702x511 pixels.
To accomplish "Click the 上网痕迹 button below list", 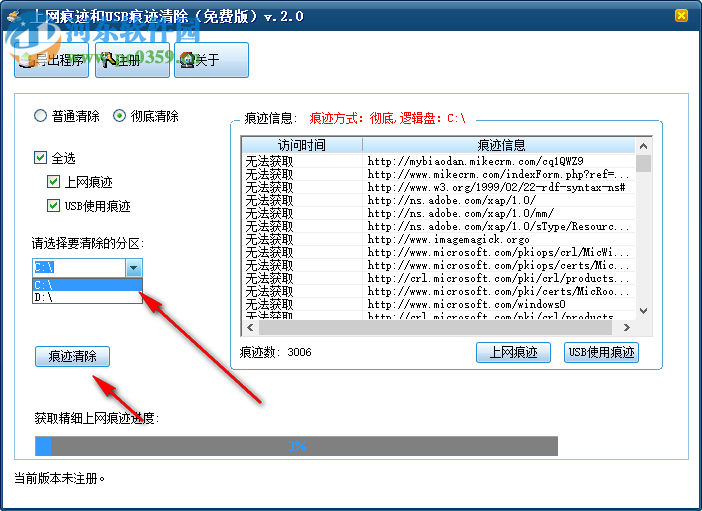I will pos(513,352).
